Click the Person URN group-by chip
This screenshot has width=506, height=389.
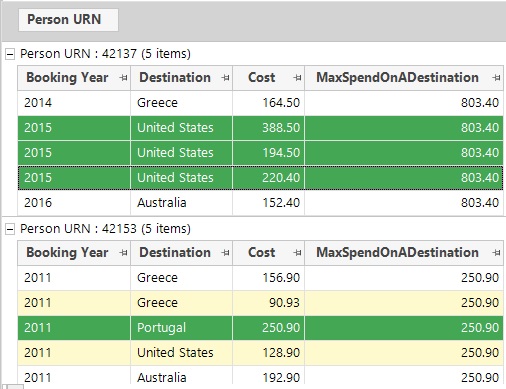[x=68, y=20]
